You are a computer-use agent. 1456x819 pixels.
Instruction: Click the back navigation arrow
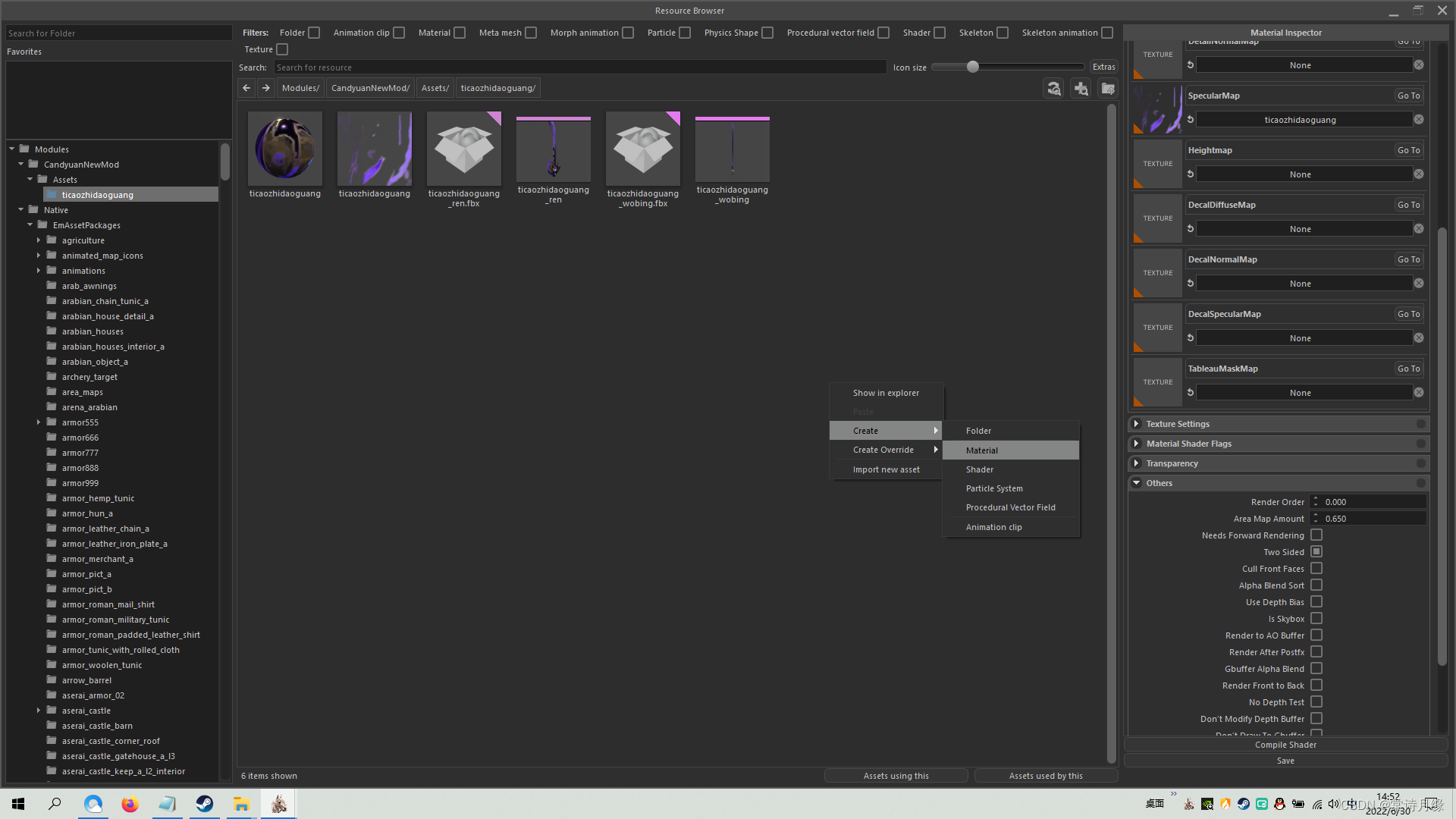(246, 88)
